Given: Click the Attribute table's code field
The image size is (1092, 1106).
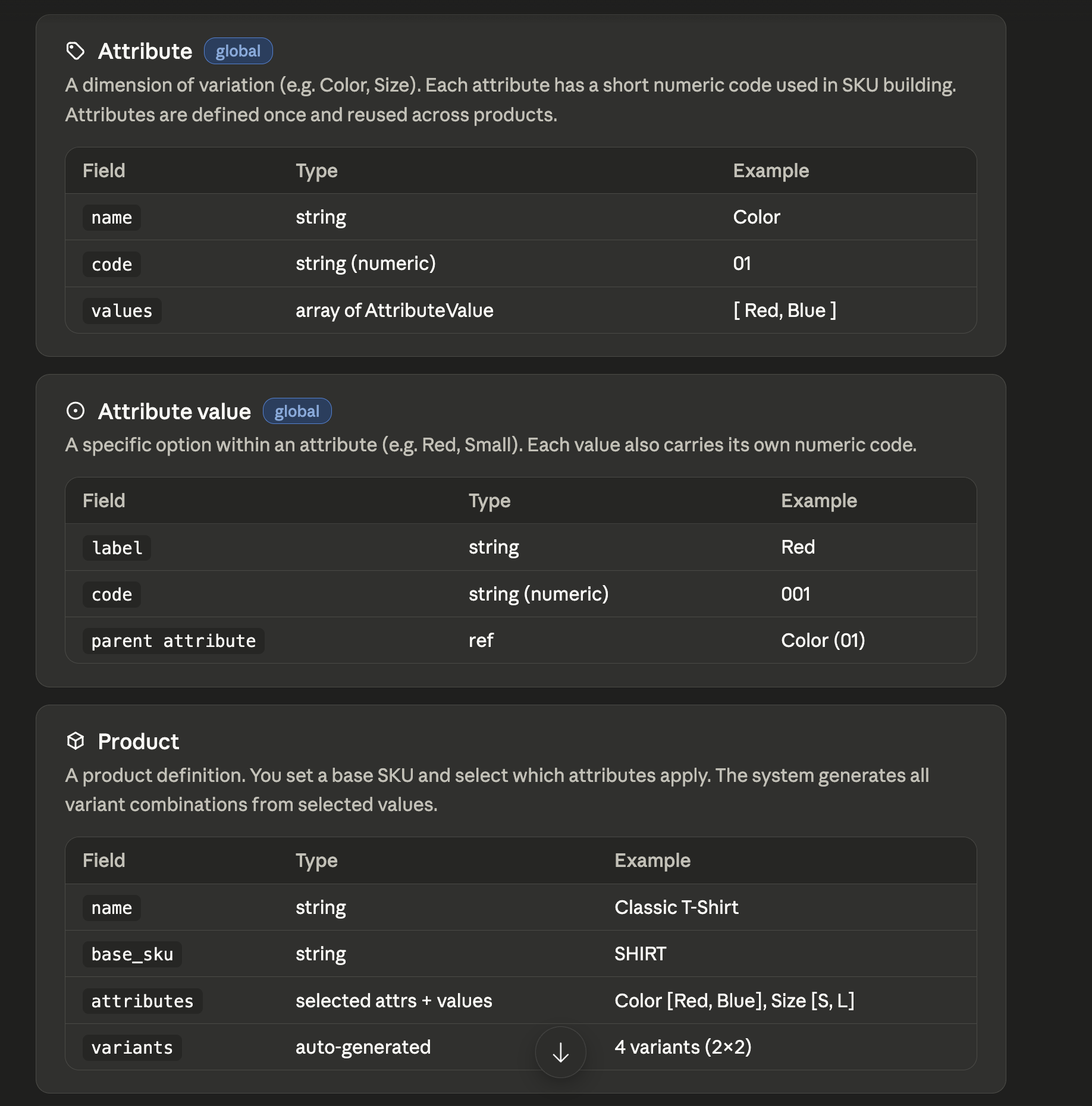Looking at the screenshot, I should 112,264.
